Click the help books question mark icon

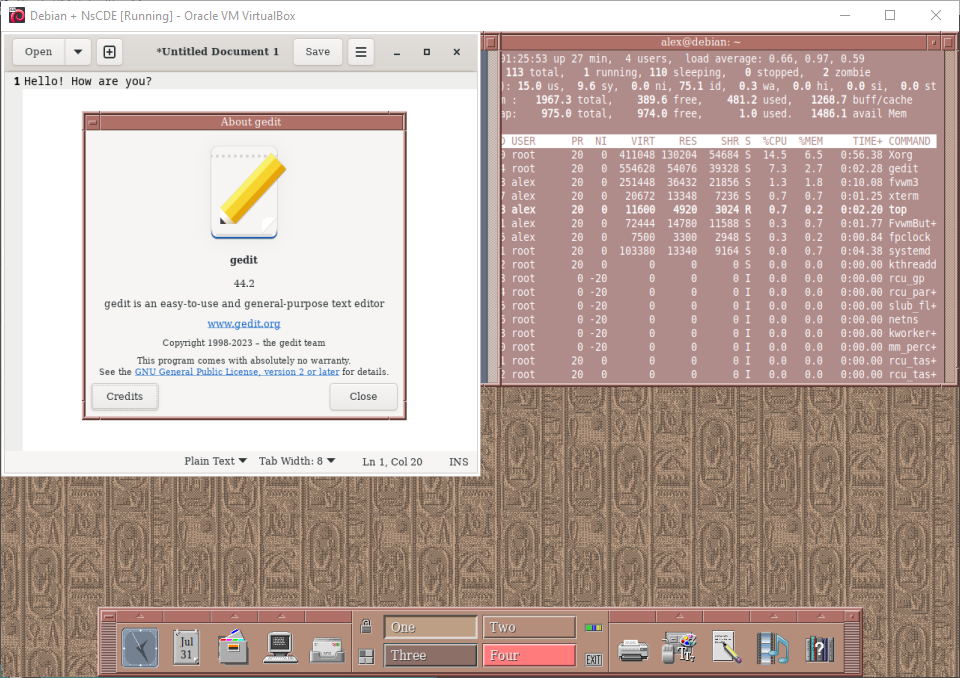[819, 649]
